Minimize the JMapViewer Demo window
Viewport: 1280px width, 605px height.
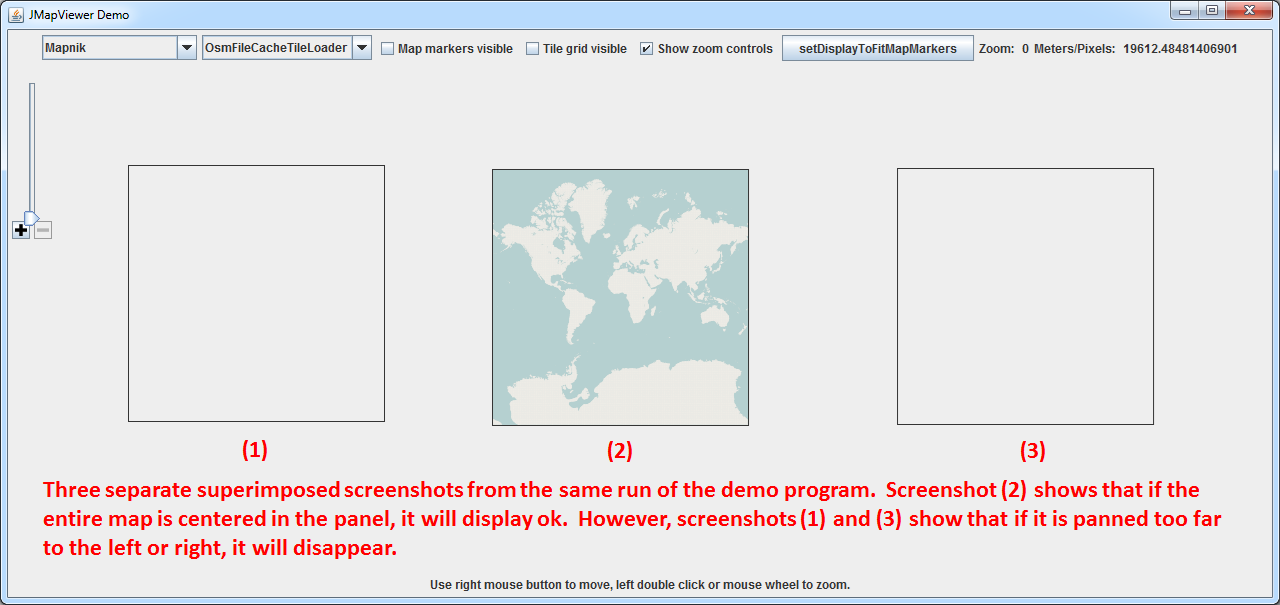[1185, 11]
